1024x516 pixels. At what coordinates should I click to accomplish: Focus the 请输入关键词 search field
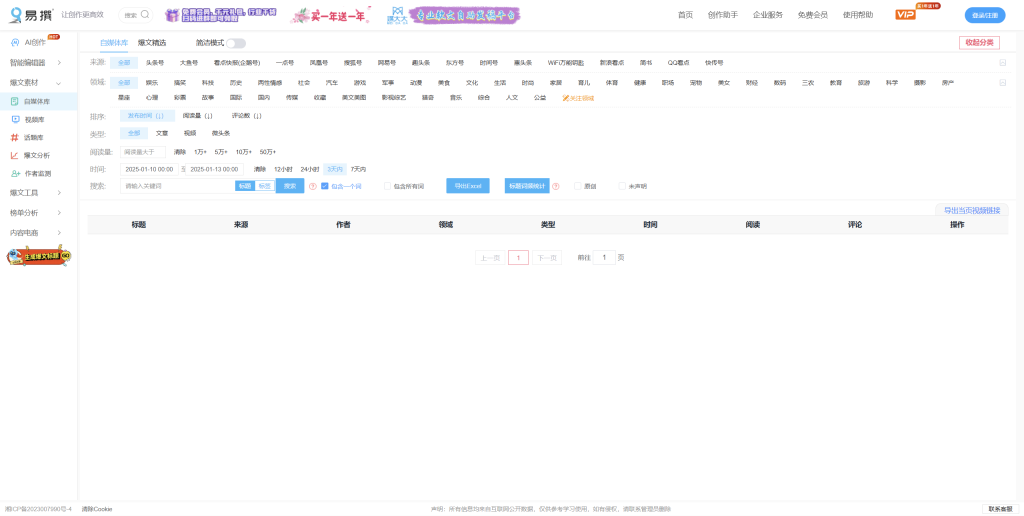point(178,186)
